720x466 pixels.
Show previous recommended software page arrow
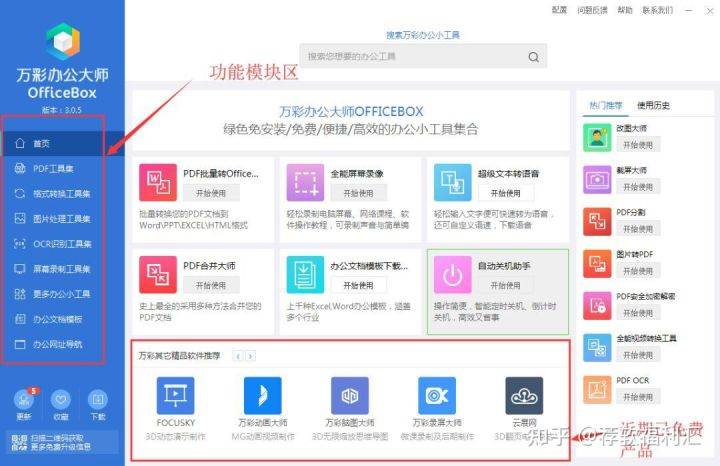click(x=238, y=356)
